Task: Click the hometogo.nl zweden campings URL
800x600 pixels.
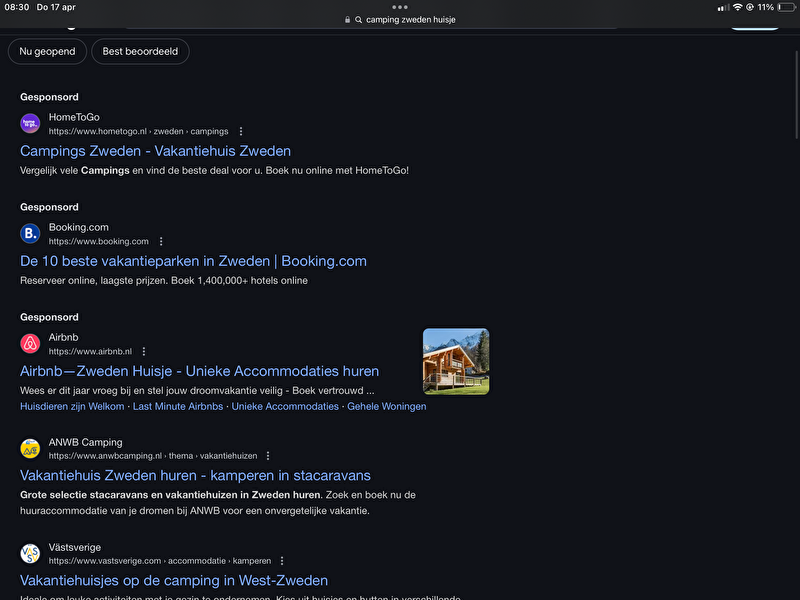Action: [138, 132]
